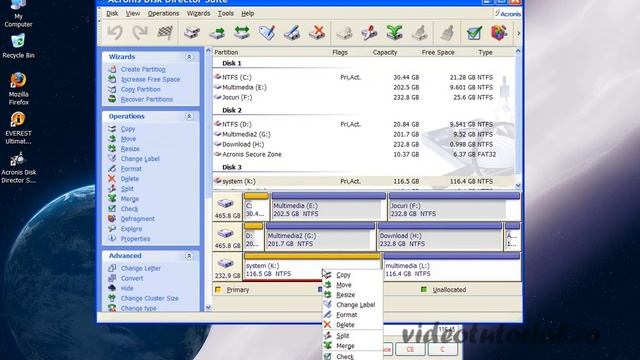This screenshot has height=360, width=640.
Task: Click the Change Label tag toolbar icon
Action: coord(267,33)
